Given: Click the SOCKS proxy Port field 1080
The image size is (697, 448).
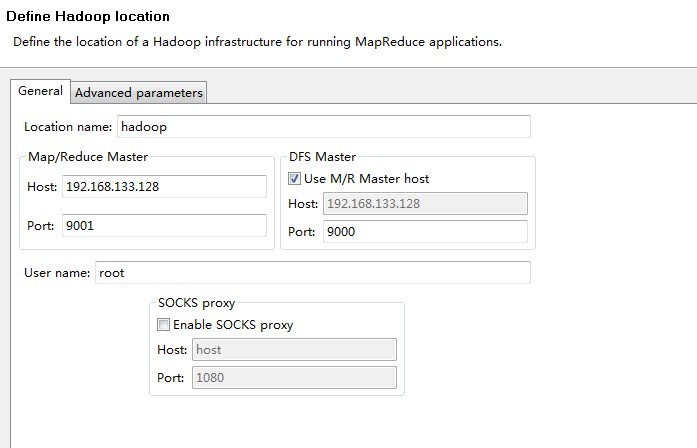Looking at the screenshot, I should point(294,377).
